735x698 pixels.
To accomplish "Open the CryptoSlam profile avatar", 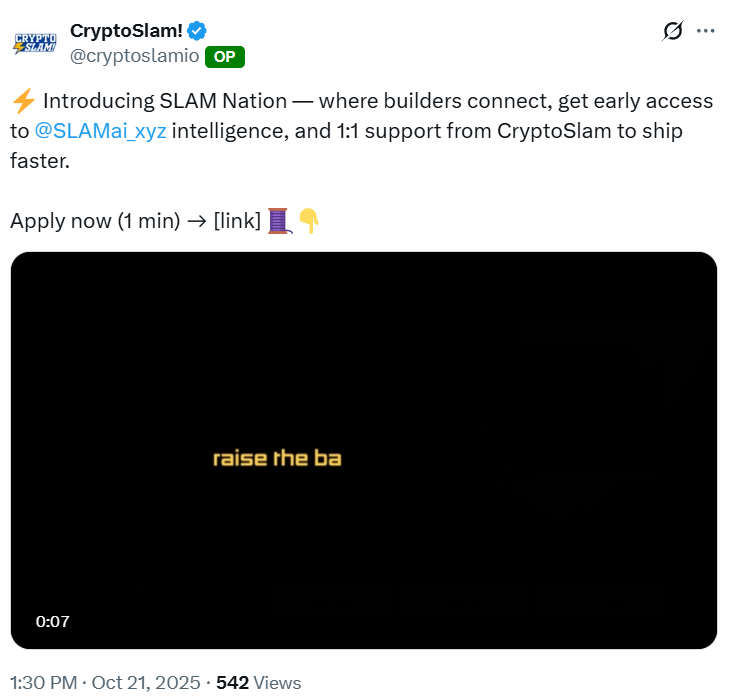I will coord(34,42).
